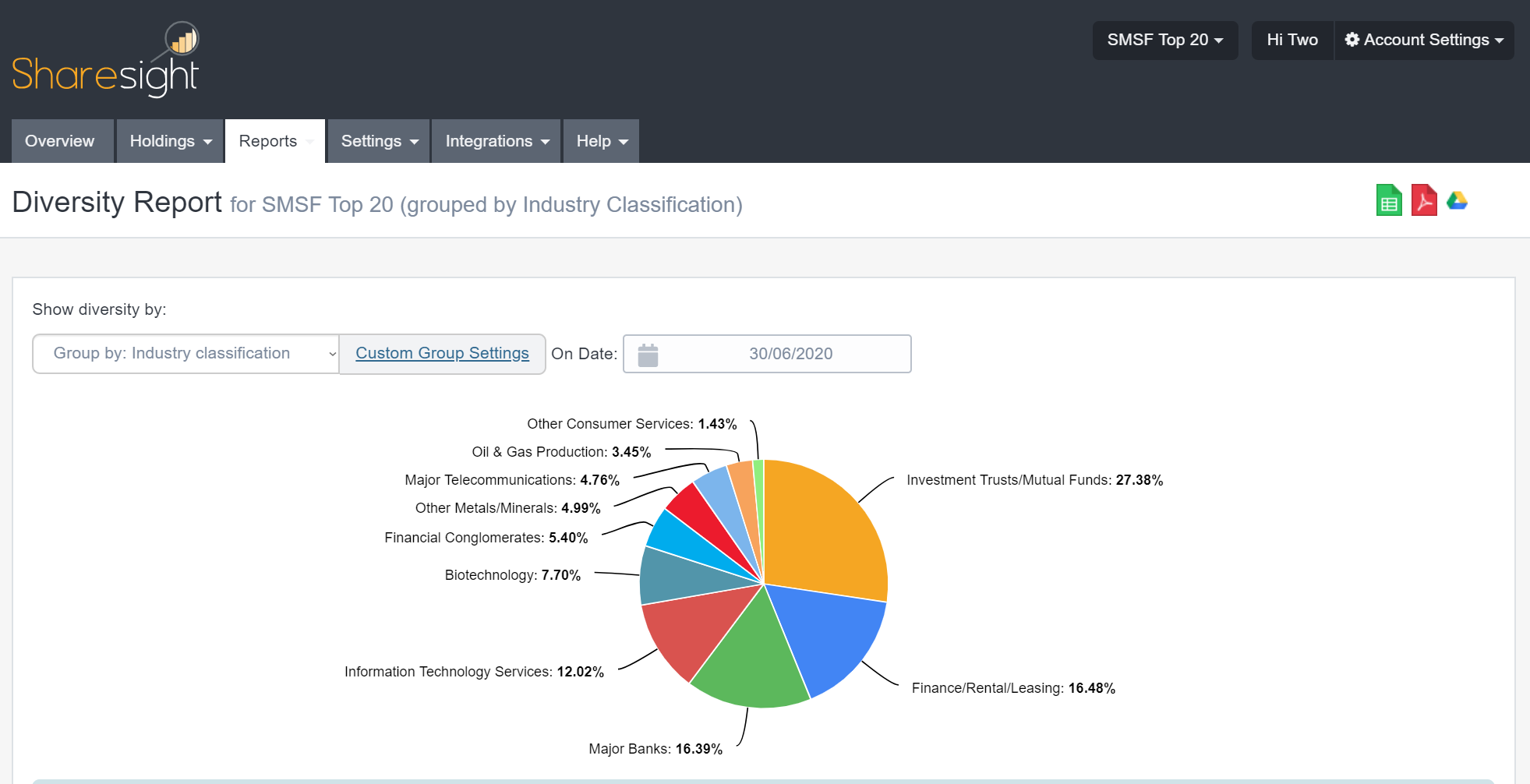Click the Hi Two user button

1291,40
